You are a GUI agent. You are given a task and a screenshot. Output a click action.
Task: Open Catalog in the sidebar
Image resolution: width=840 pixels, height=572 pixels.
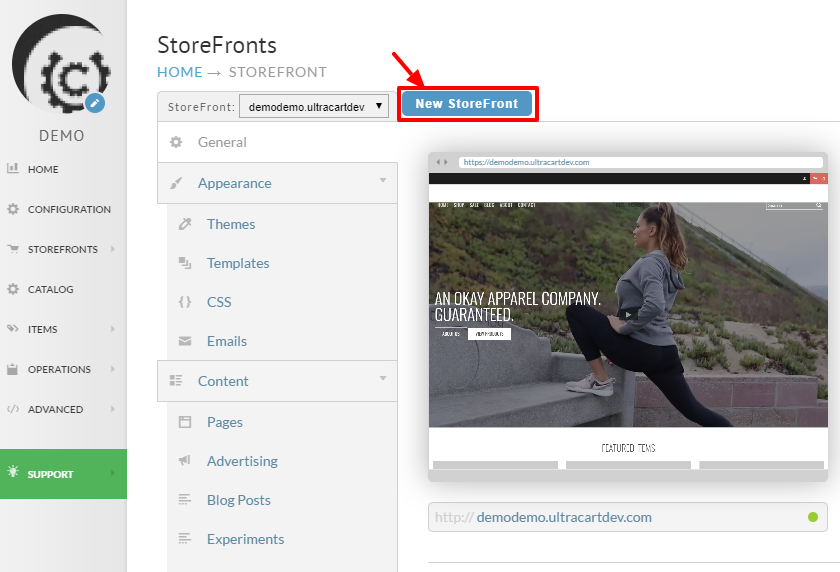click(x=50, y=289)
